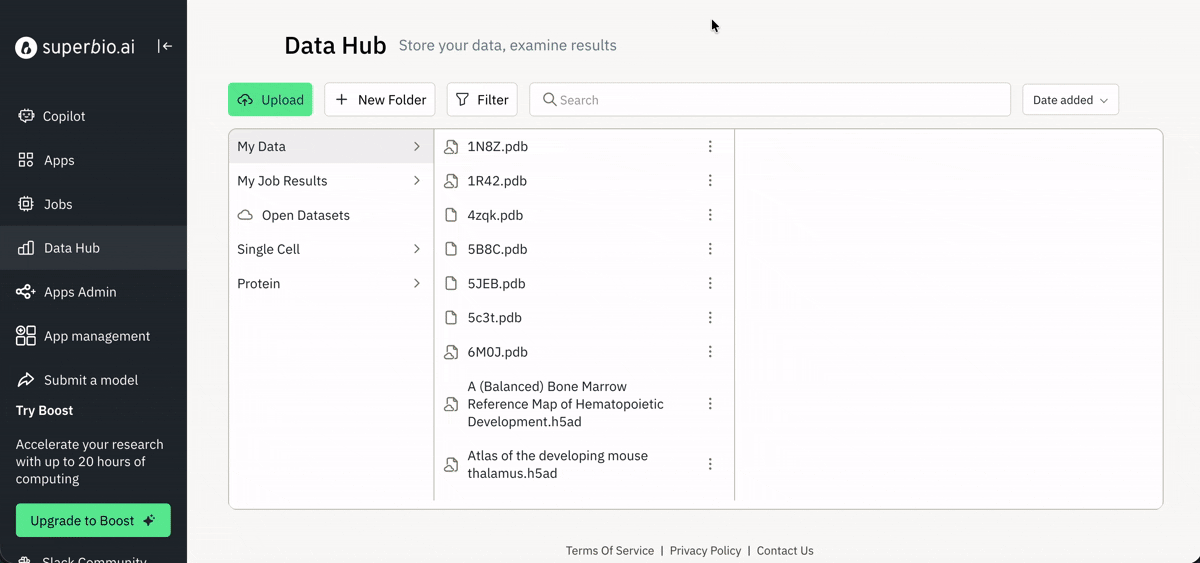Expand the Single Cell folder chevron

click(x=417, y=249)
